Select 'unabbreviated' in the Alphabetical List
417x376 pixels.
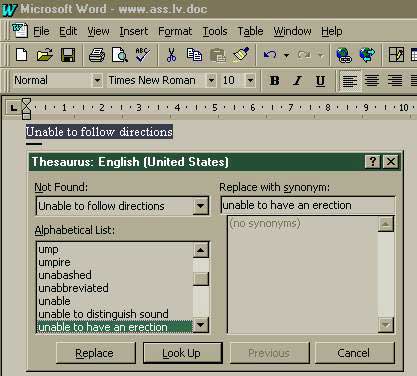click(73, 288)
